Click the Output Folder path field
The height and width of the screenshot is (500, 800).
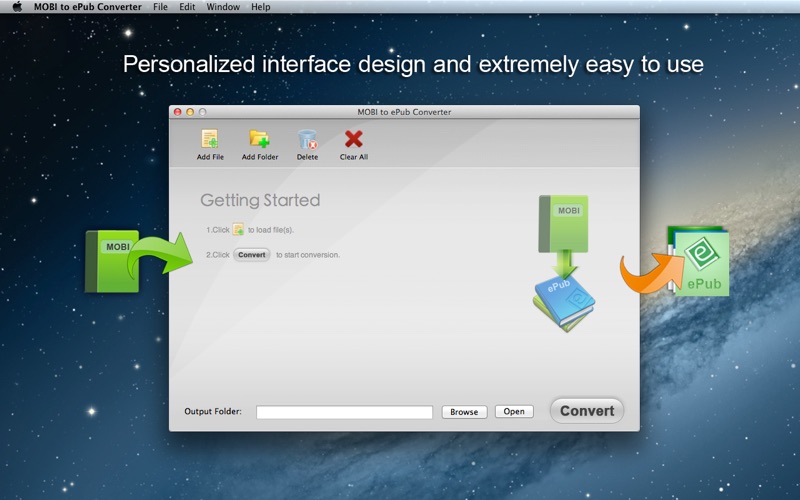344,412
